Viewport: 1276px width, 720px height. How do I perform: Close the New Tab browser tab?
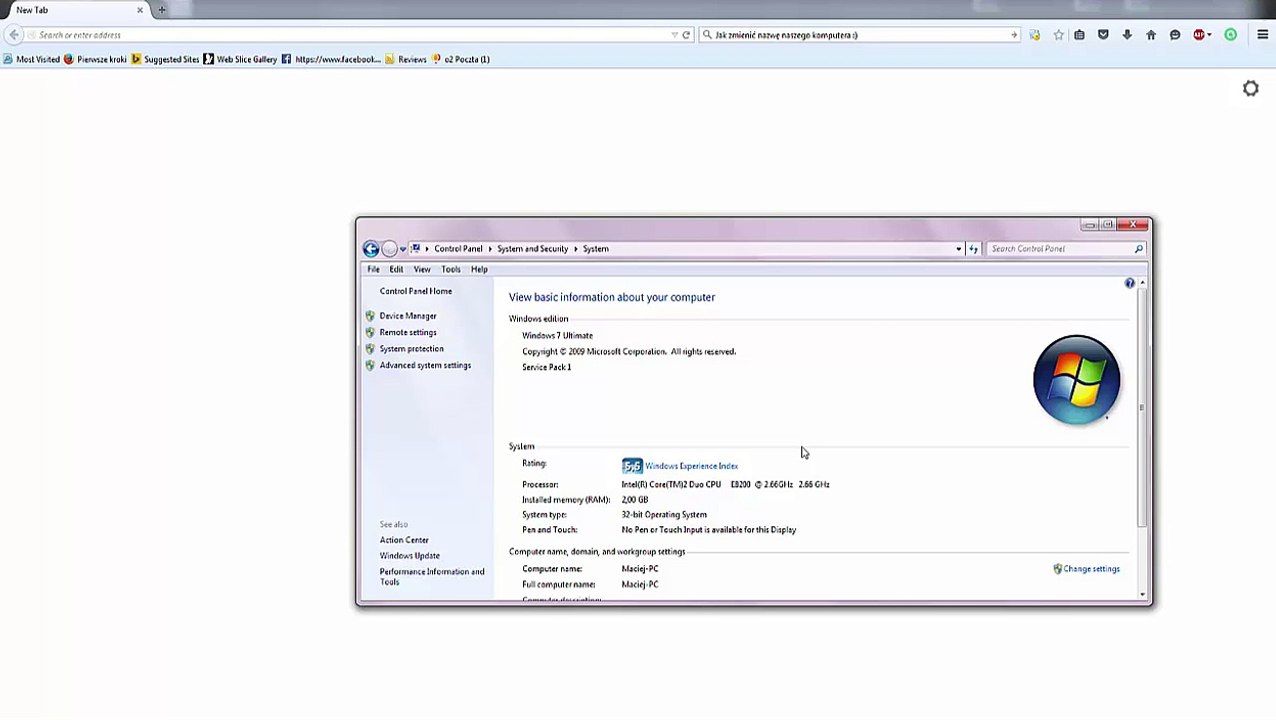[x=140, y=10]
